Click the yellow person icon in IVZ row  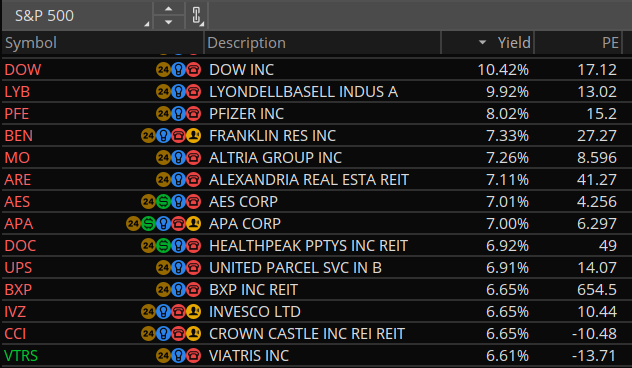[x=193, y=312]
